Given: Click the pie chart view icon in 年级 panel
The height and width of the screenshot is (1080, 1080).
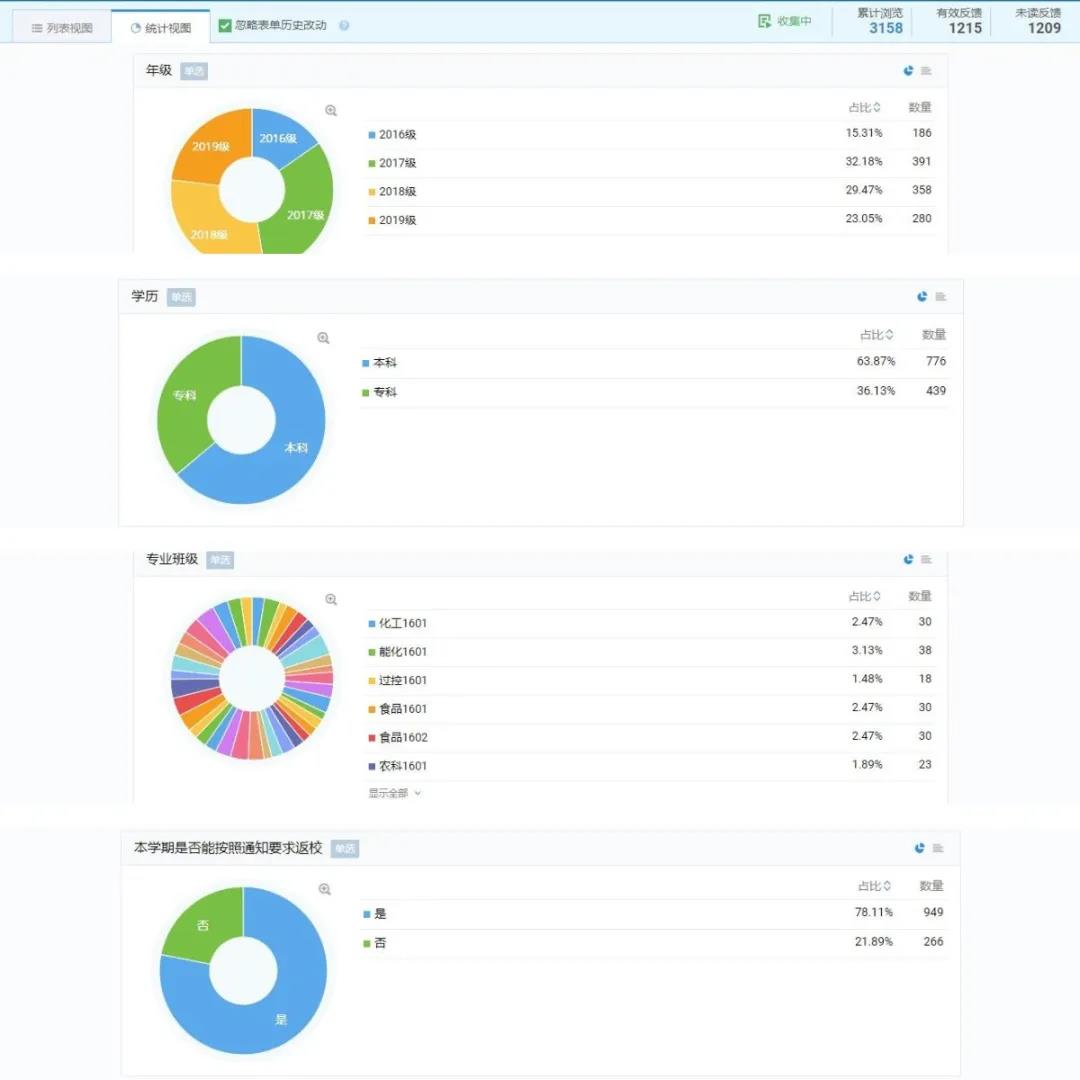Looking at the screenshot, I should 908,71.
